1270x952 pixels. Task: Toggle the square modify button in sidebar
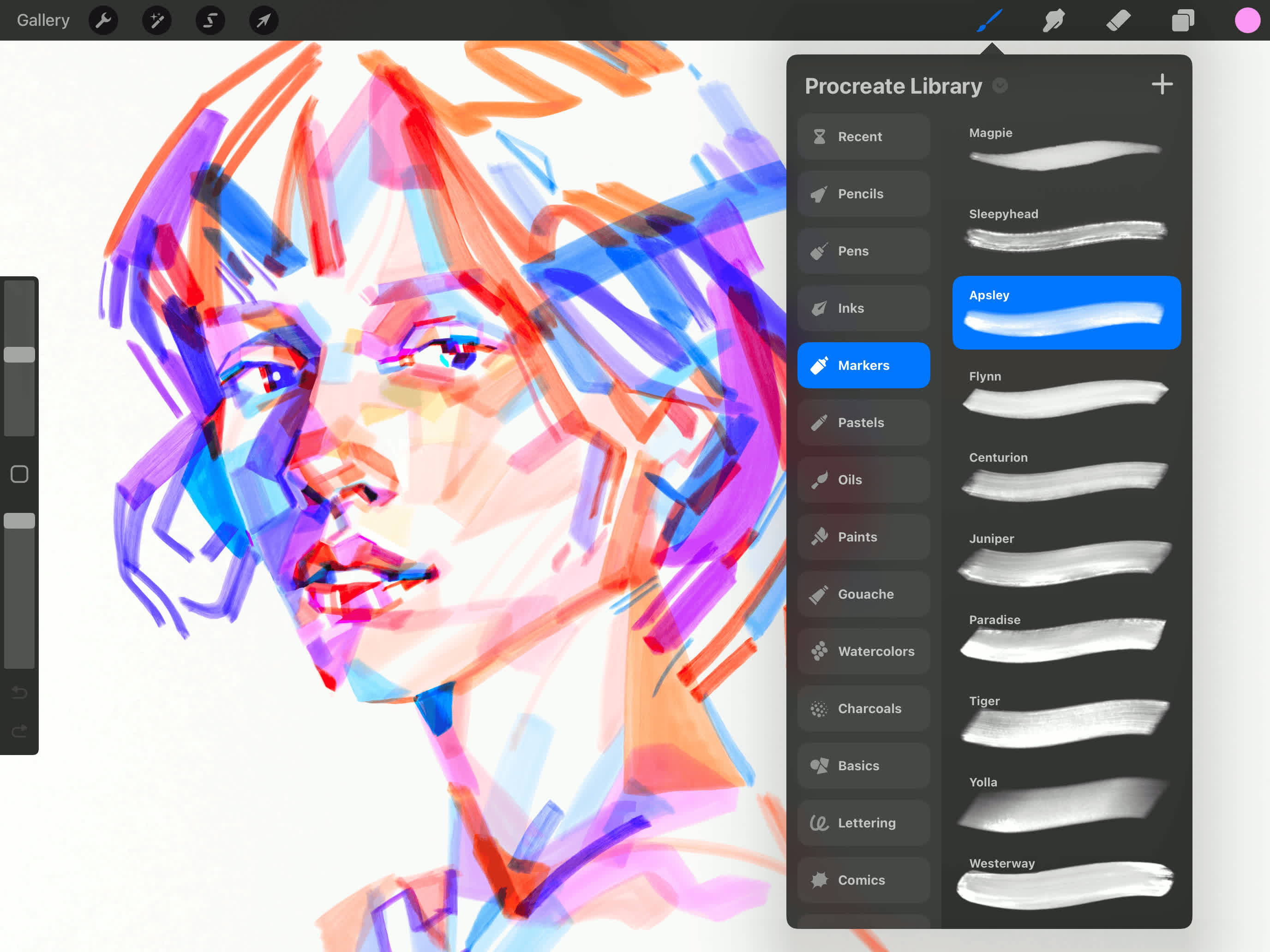[x=19, y=474]
